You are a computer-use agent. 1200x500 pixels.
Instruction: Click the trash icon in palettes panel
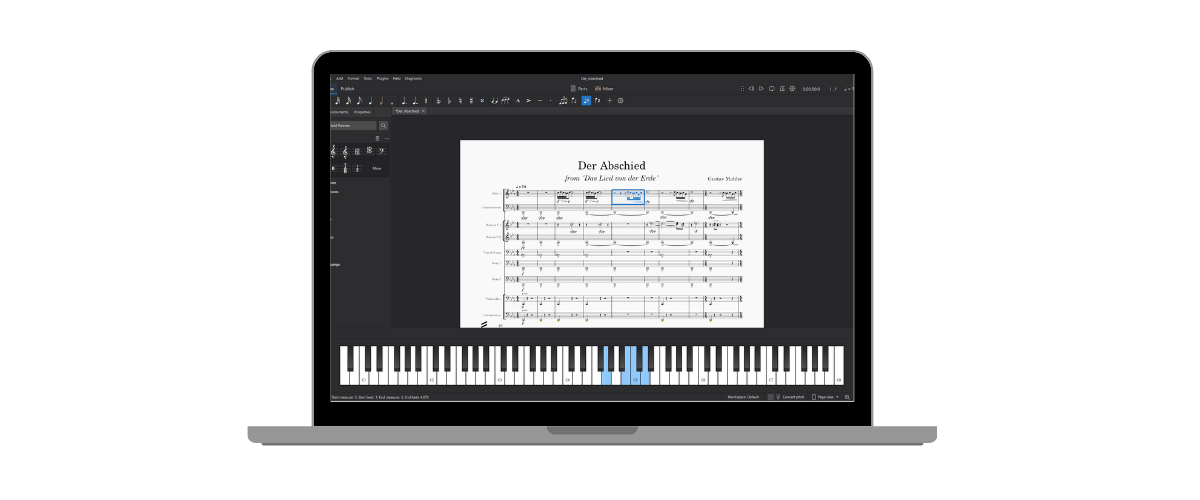click(377, 139)
